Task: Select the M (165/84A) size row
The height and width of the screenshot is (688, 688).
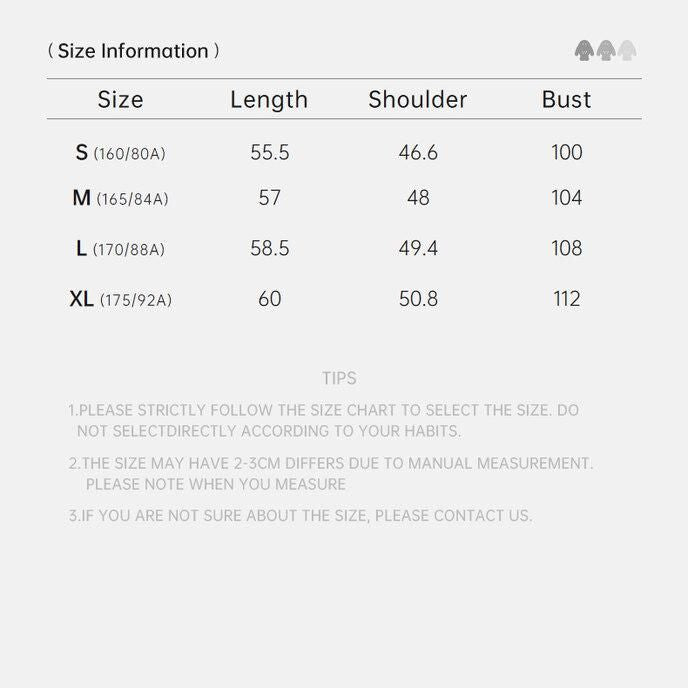Action: tap(120, 198)
